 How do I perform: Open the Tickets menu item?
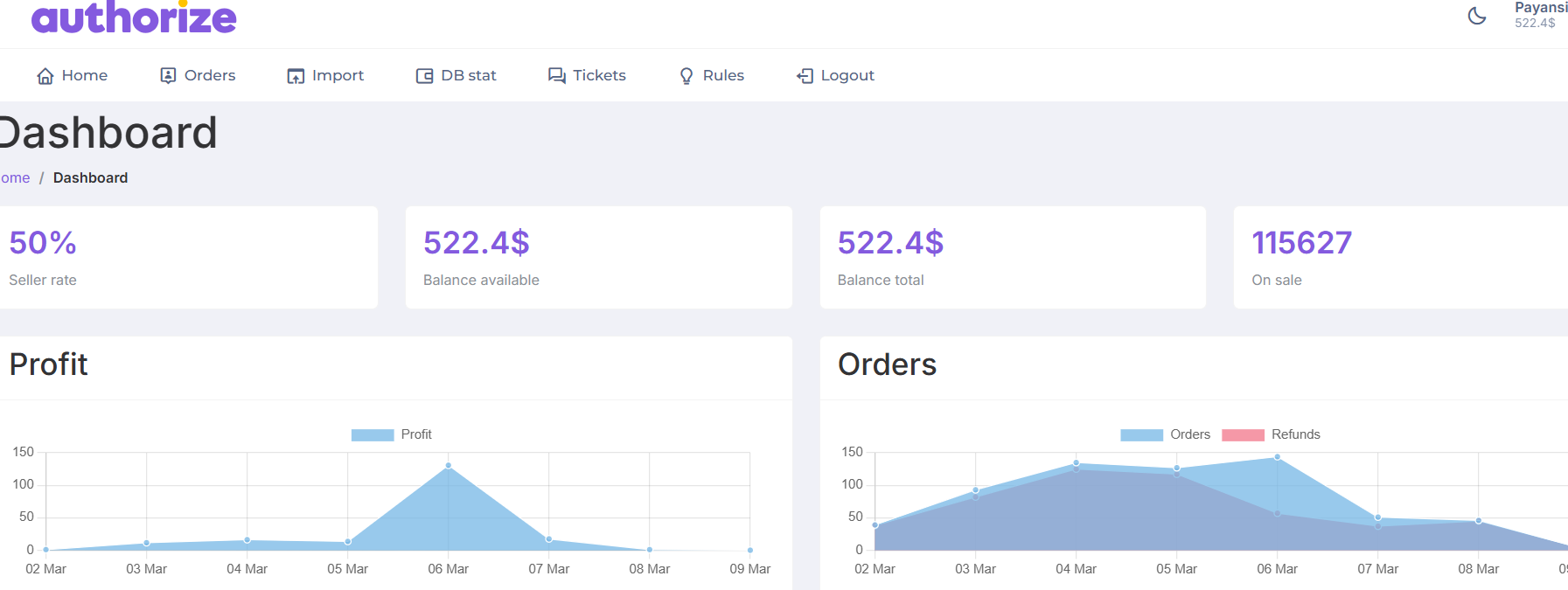(x=599, y=76)
